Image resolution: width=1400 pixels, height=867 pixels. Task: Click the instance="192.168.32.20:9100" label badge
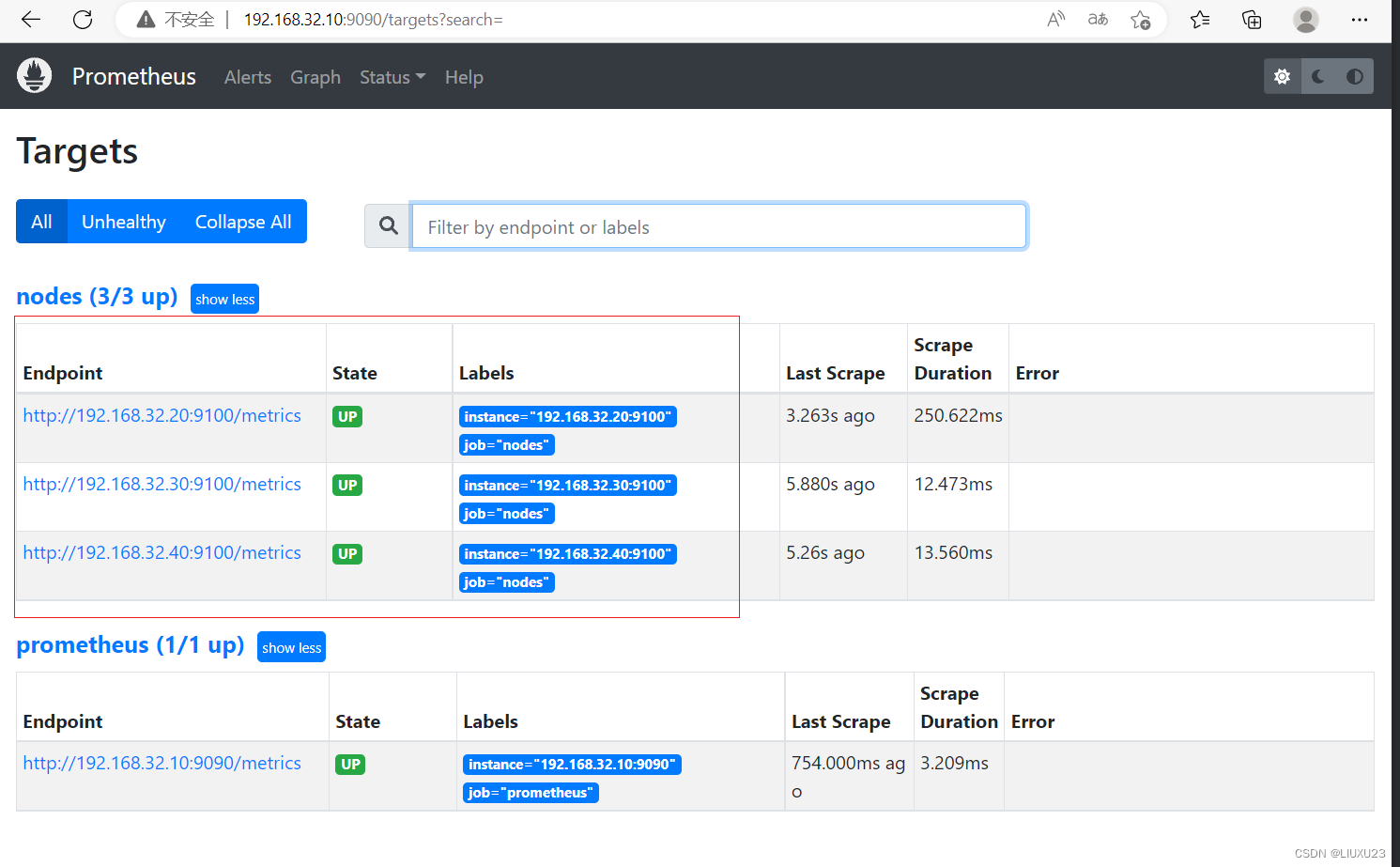pyautogui.click(x=568, y=417)
